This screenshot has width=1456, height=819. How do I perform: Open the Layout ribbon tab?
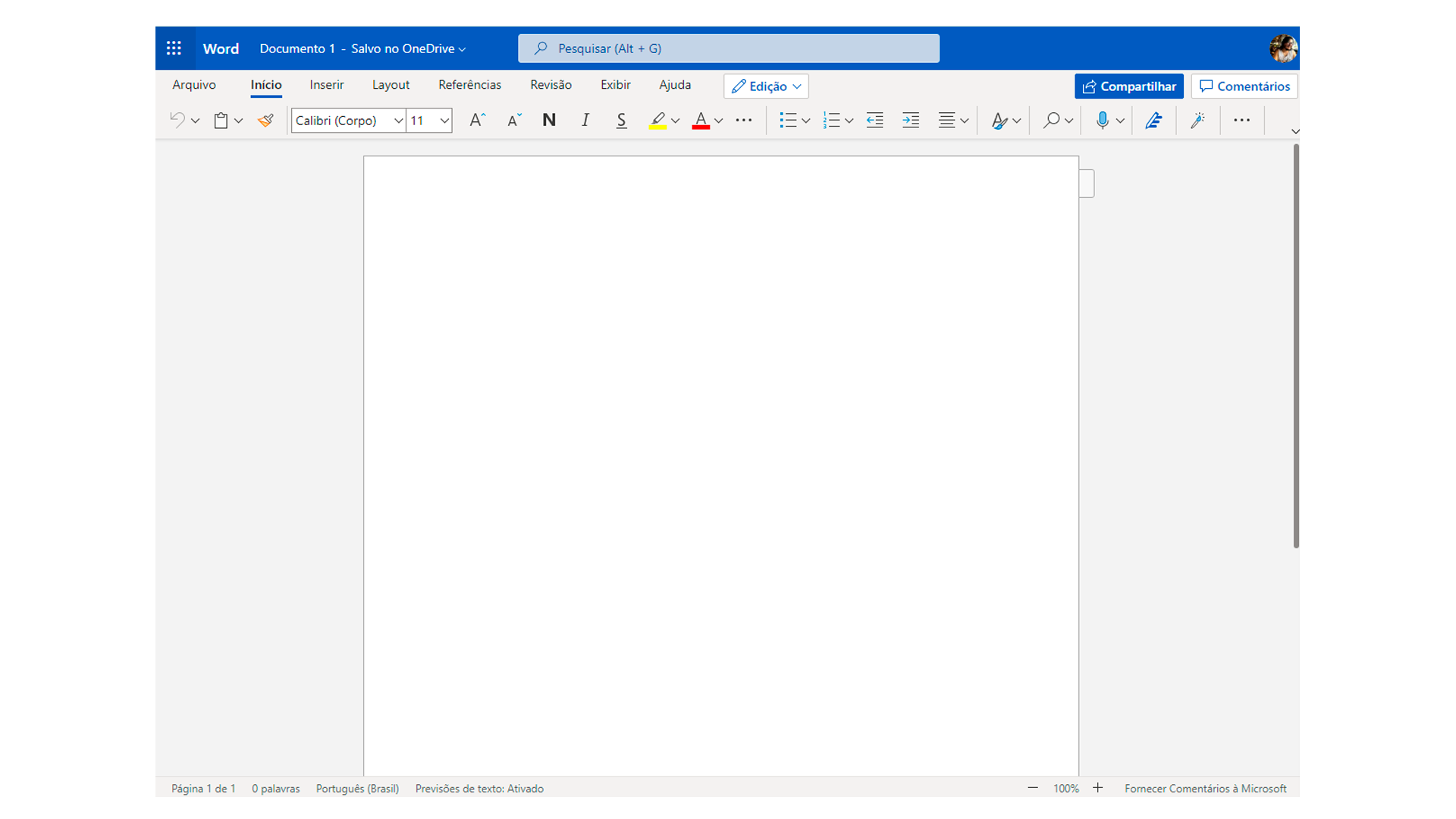tap(391, 86)
